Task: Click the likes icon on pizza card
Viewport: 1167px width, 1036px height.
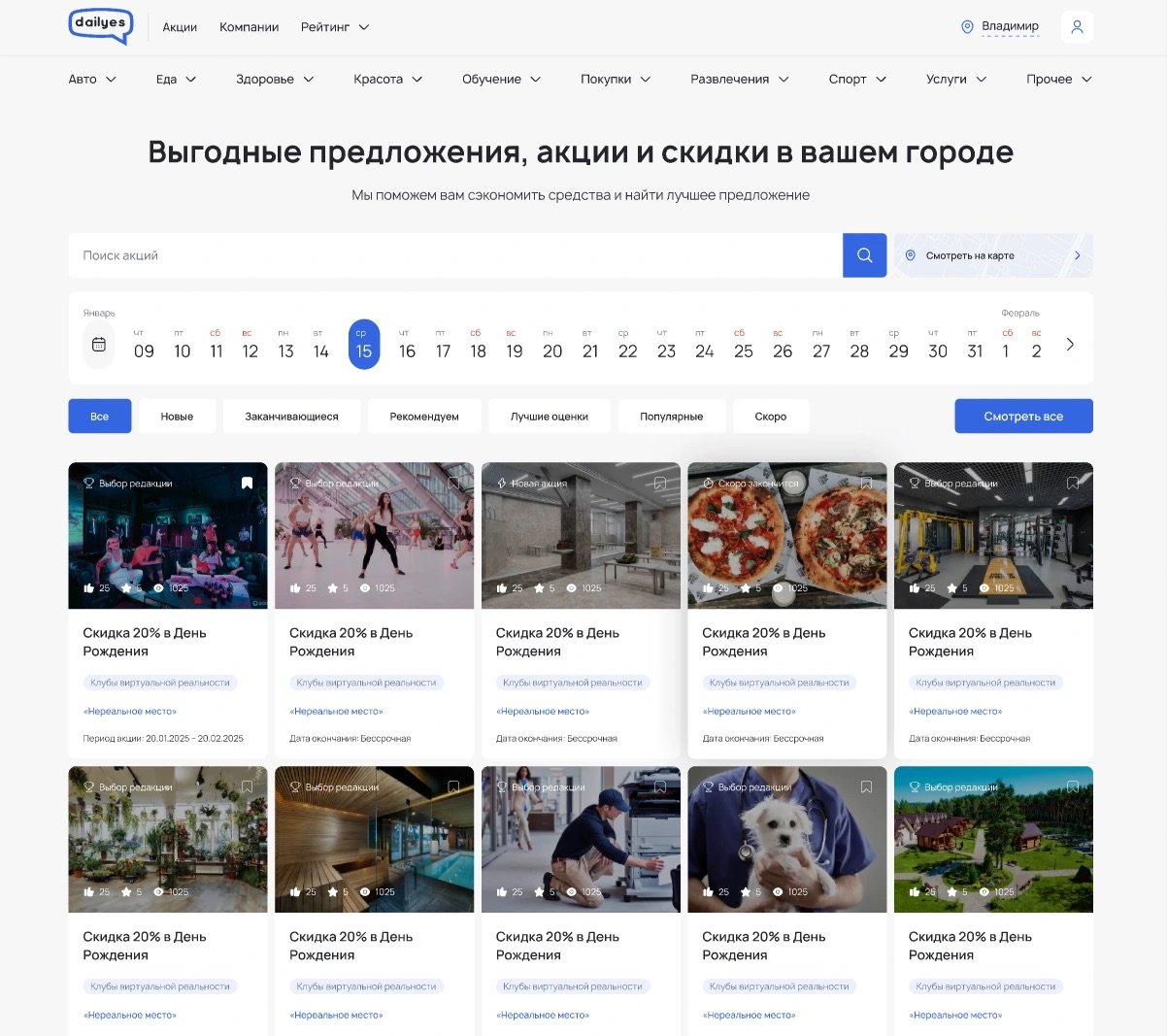Action: (708, 588)
